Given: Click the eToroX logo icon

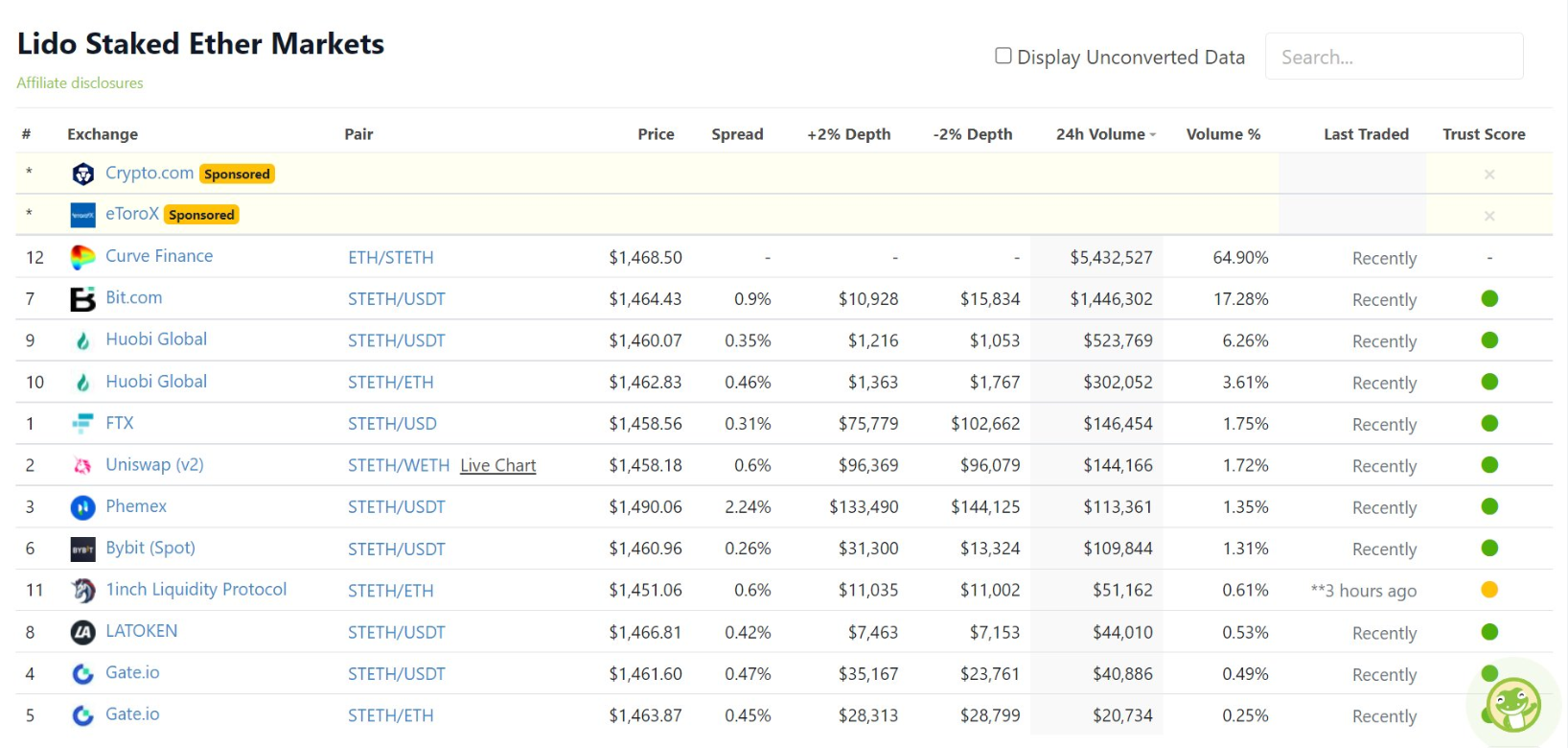Looking at the screenshot, I should click(x=83, y=215).
